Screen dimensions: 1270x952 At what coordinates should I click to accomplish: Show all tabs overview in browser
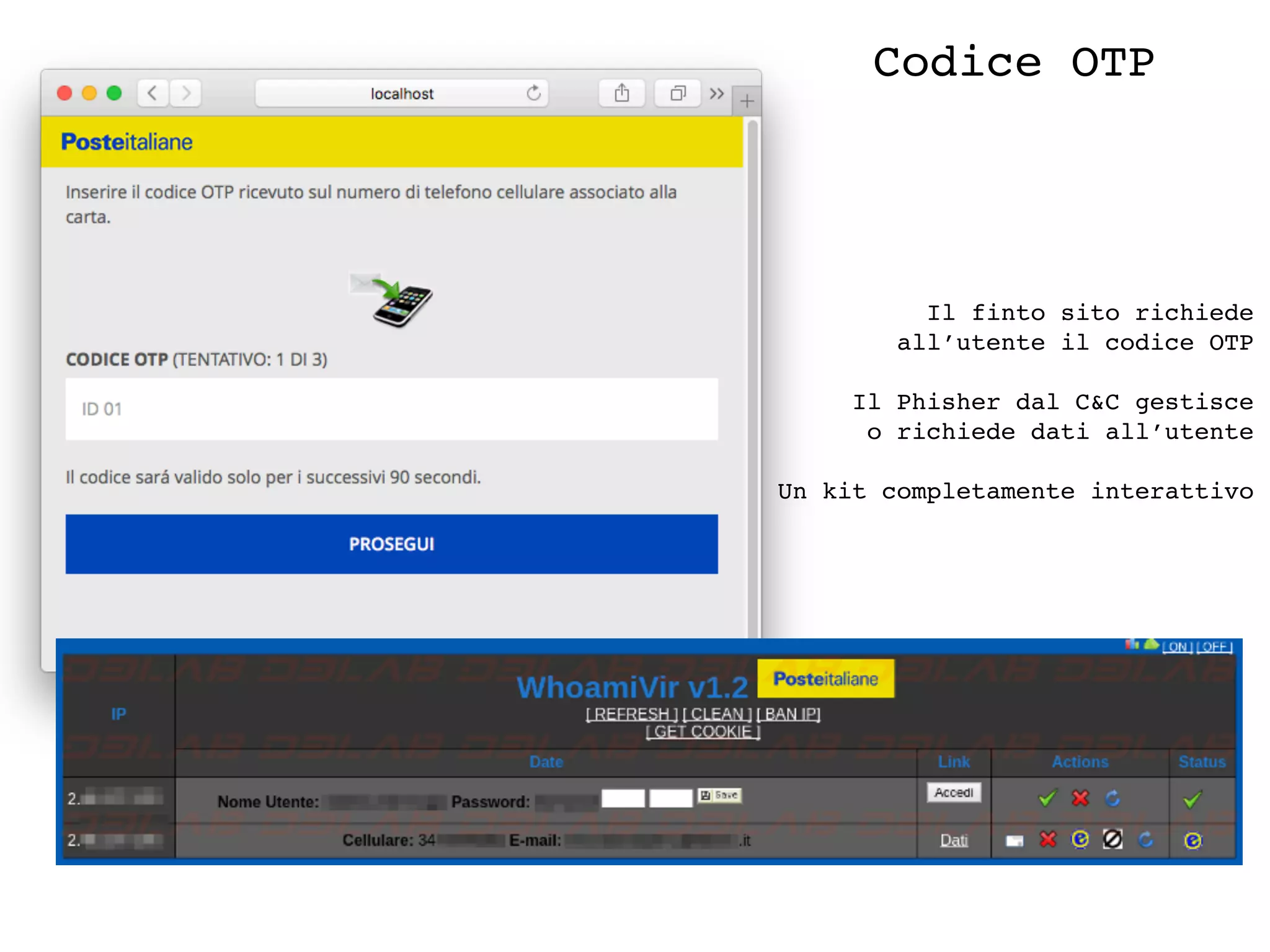click(x=678, y=94)
